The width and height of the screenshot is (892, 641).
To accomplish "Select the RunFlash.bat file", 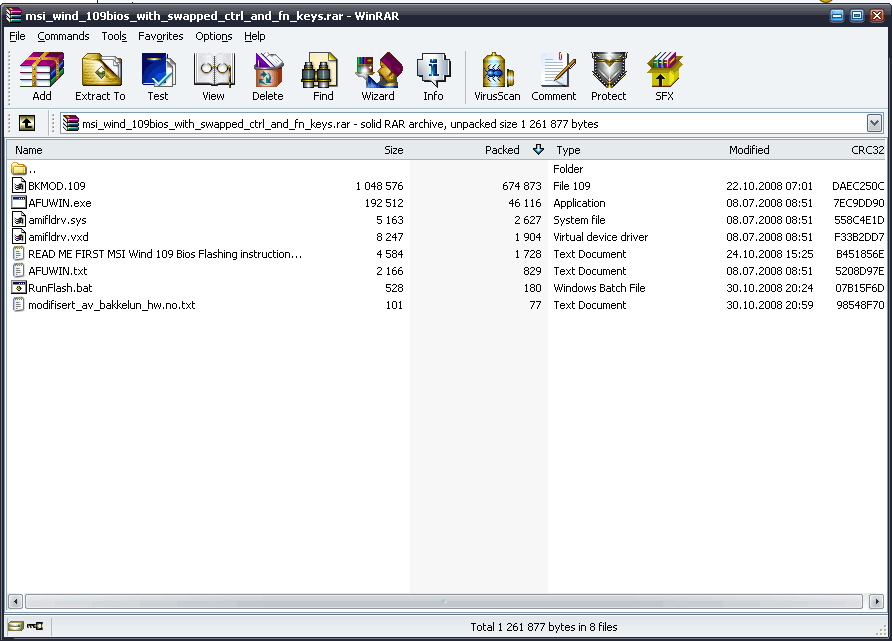I will [x=52, y=288].
